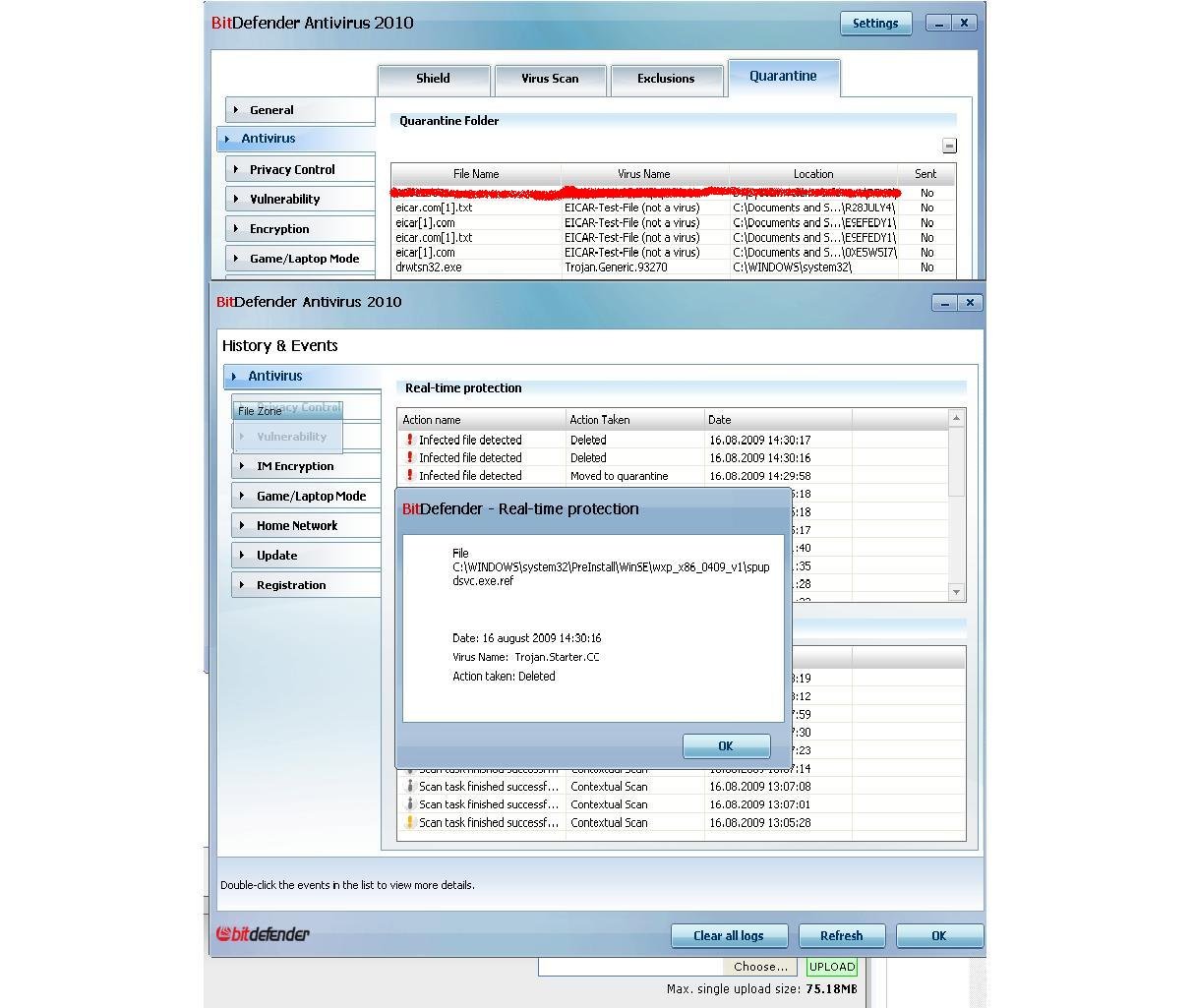Click OK at bottom of History & Events
This screenshot has height=1008, width=1194.
(x=938, y=936)
